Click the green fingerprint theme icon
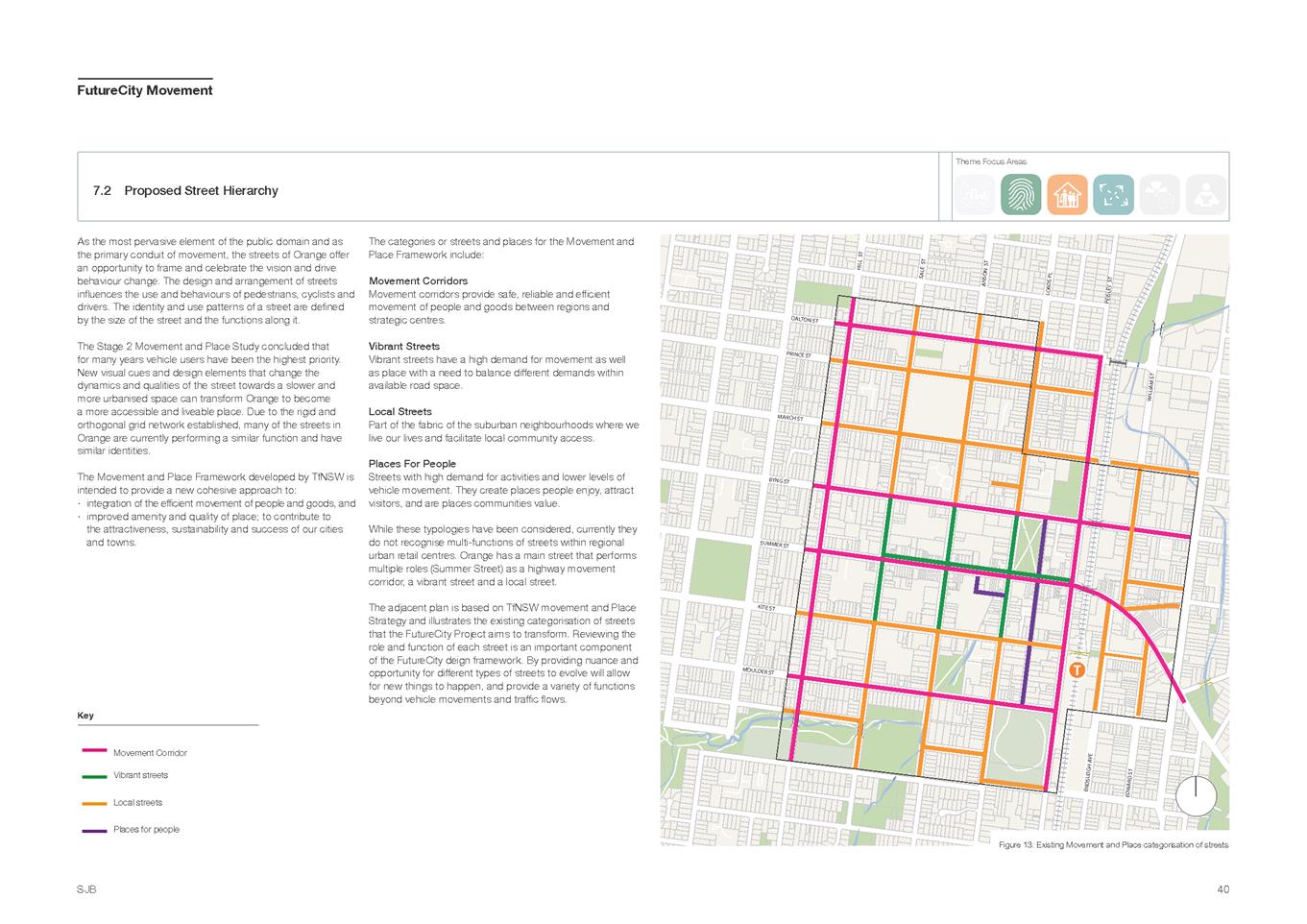The height and width of the screenshot is (924, 1307). pos(1021,195)
